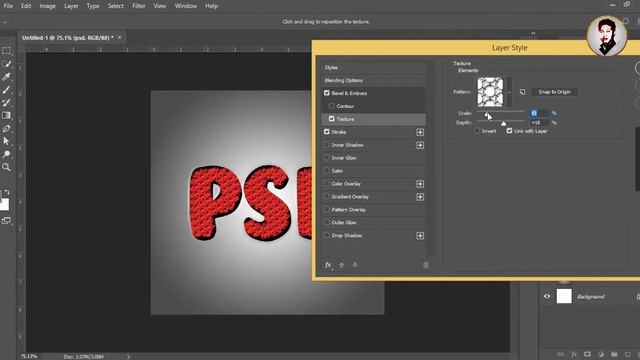Screen dimensions: 640x360
Task: Open the File menu
Action: 8,6
